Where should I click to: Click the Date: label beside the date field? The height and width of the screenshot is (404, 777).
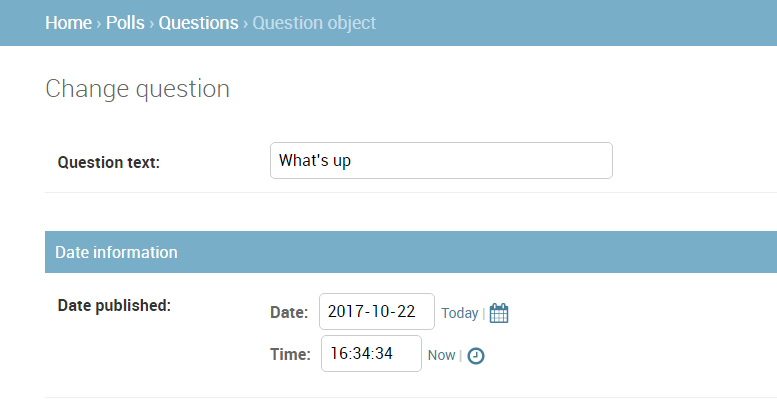289,312
